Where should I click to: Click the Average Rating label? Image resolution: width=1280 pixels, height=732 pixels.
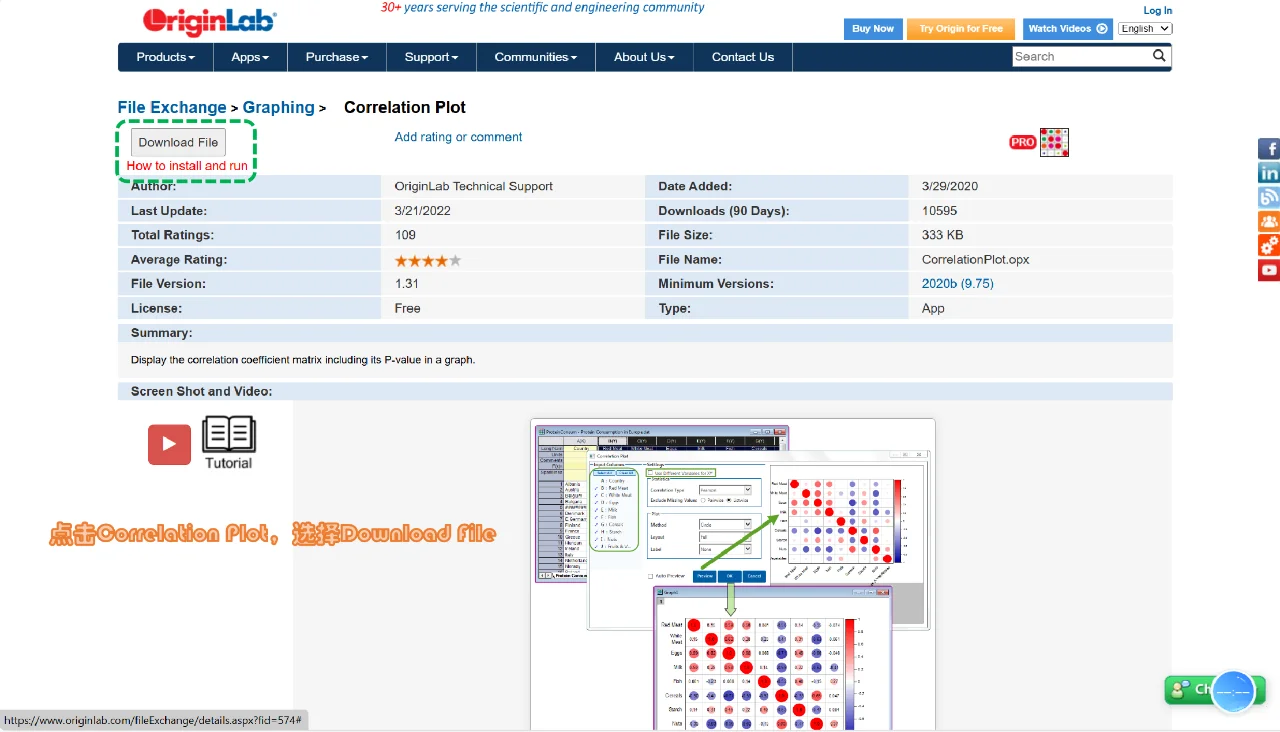(179, 260)
